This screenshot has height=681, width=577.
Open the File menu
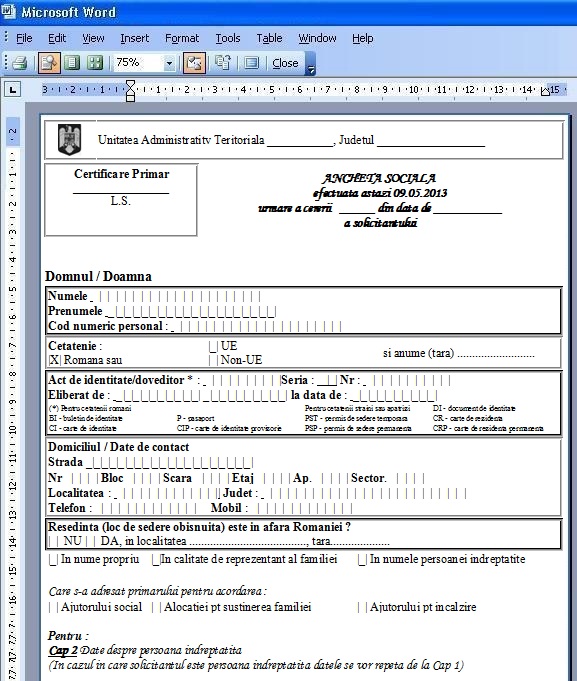pyautogui.click(x=24, y=38)
